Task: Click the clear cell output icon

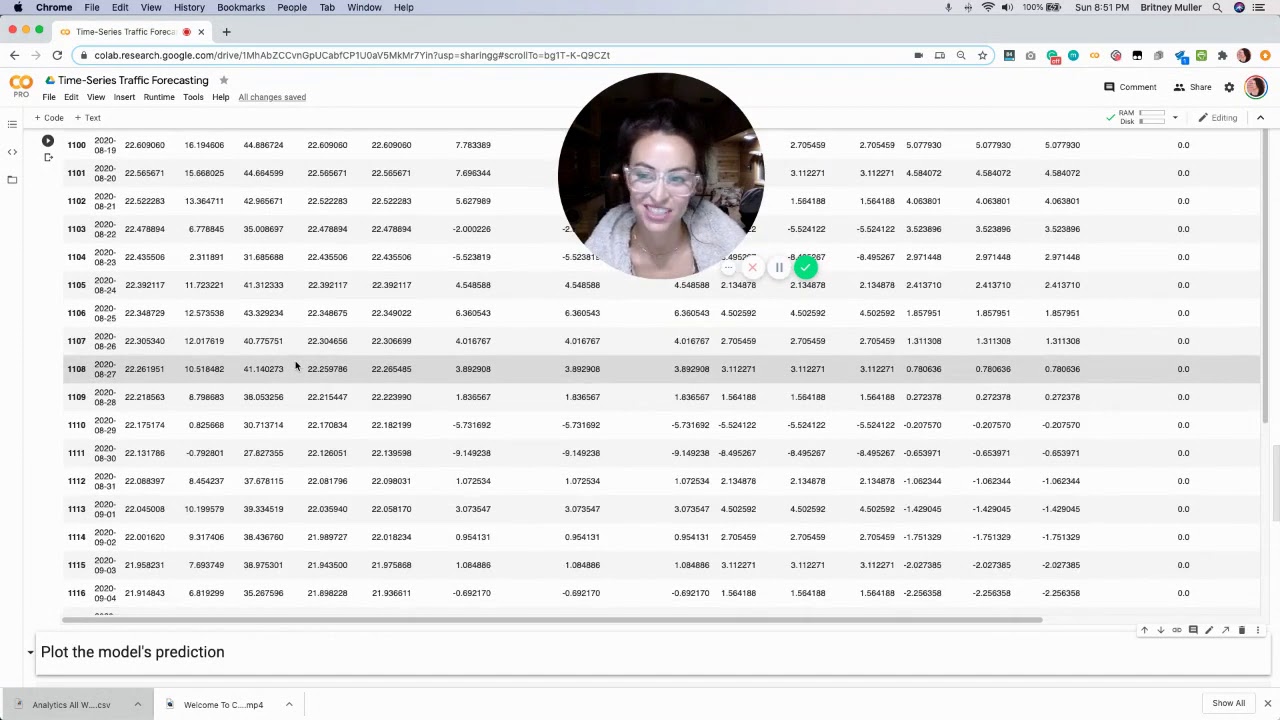Action: coord(47,157)
